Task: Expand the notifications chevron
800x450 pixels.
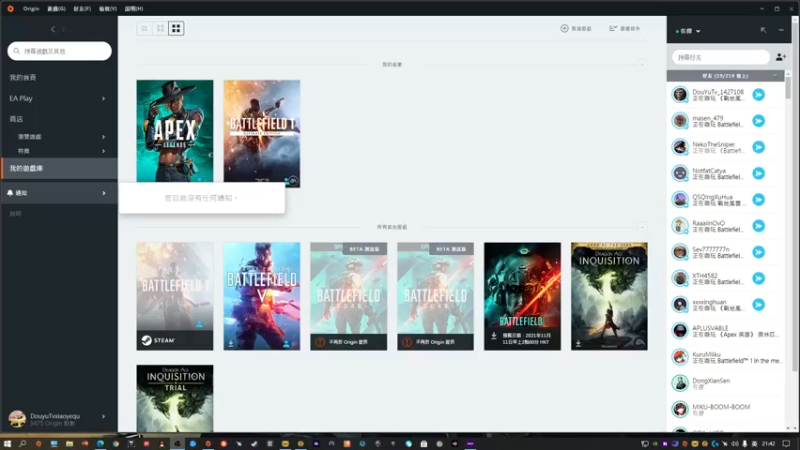Action: pyautogui.click(x=104, y=193)
